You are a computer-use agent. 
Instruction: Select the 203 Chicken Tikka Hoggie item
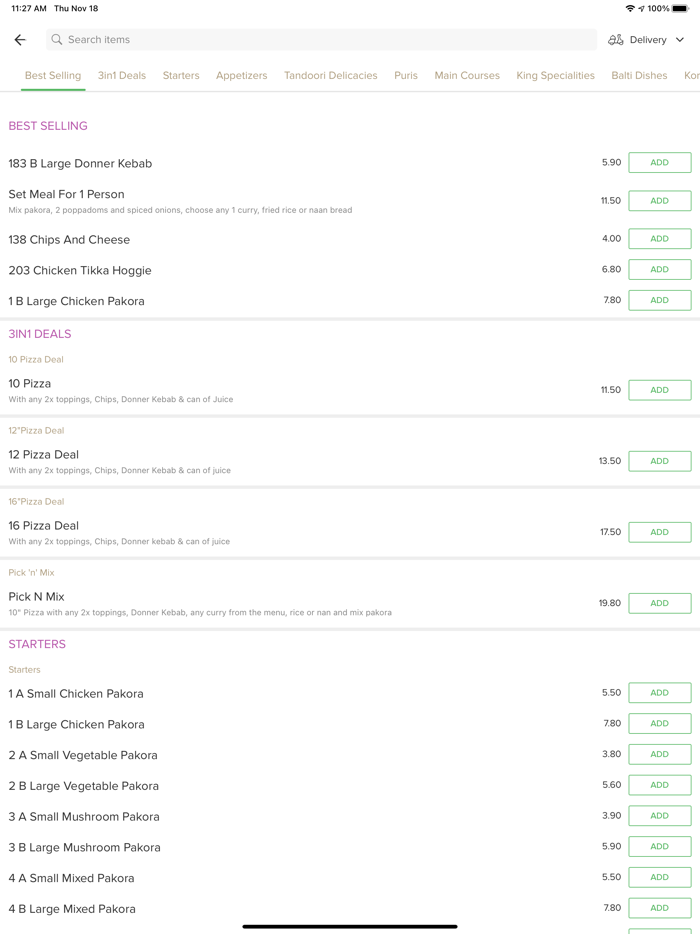(x=80, y=270)
